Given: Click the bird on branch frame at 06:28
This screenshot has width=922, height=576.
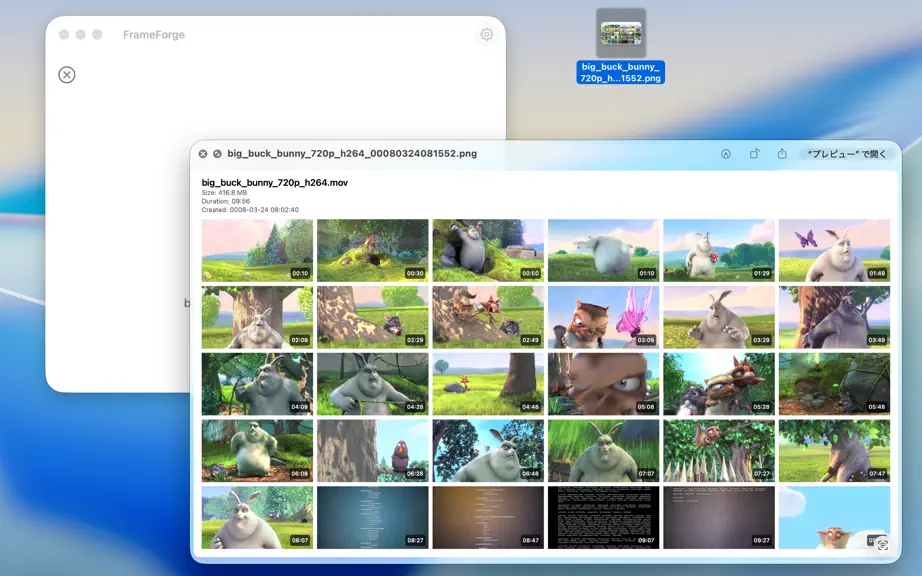Looking at the screenshot, I should (373, 451).
